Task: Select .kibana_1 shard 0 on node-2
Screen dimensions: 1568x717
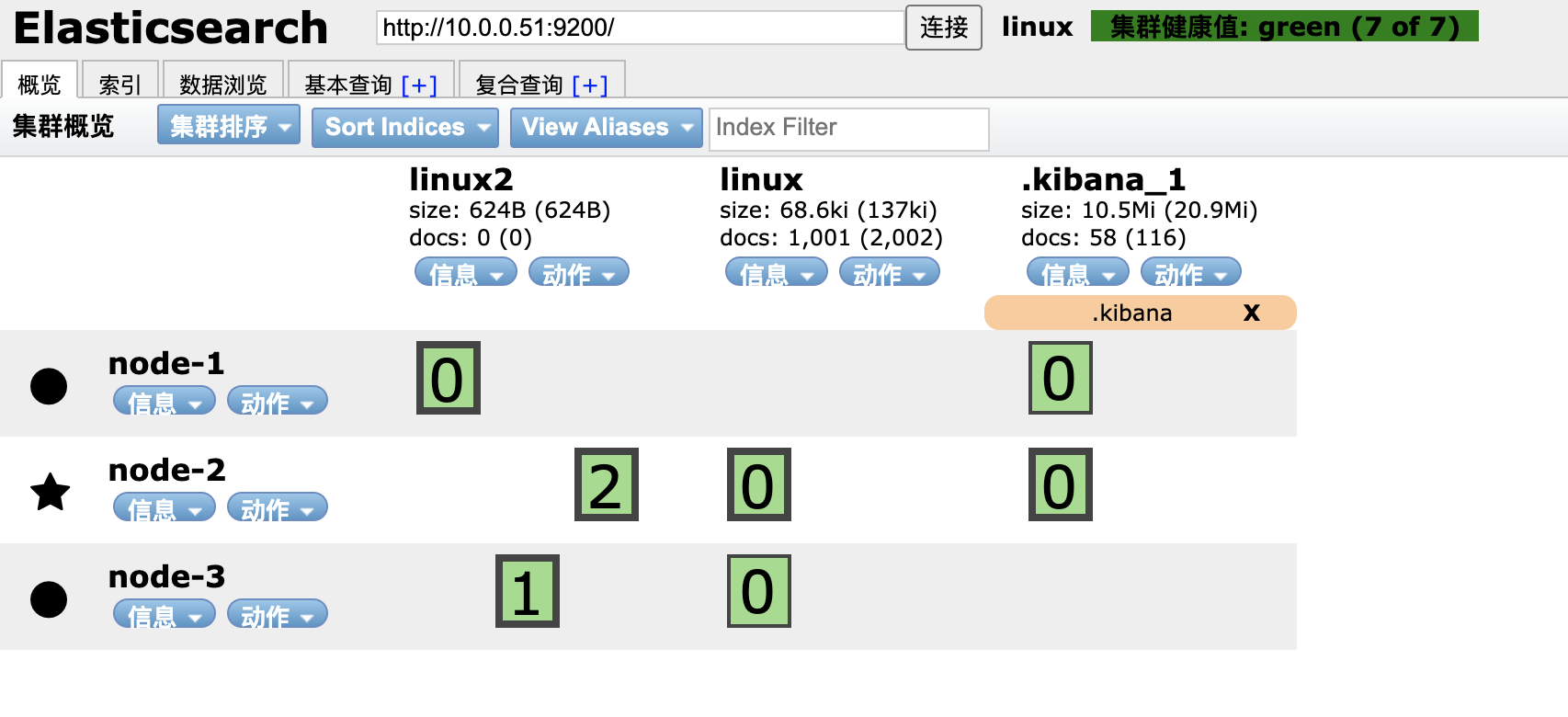Action: (1061, 484)
